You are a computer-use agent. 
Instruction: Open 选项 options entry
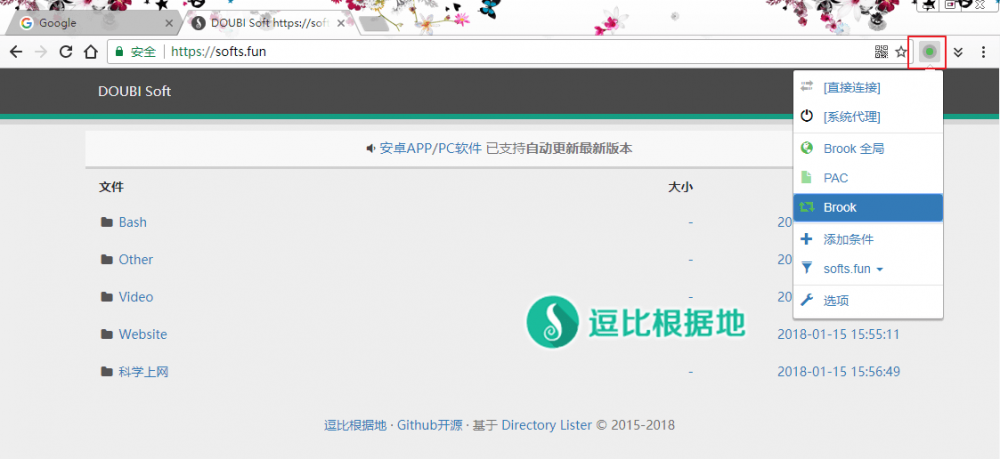[x=836, y=301]
